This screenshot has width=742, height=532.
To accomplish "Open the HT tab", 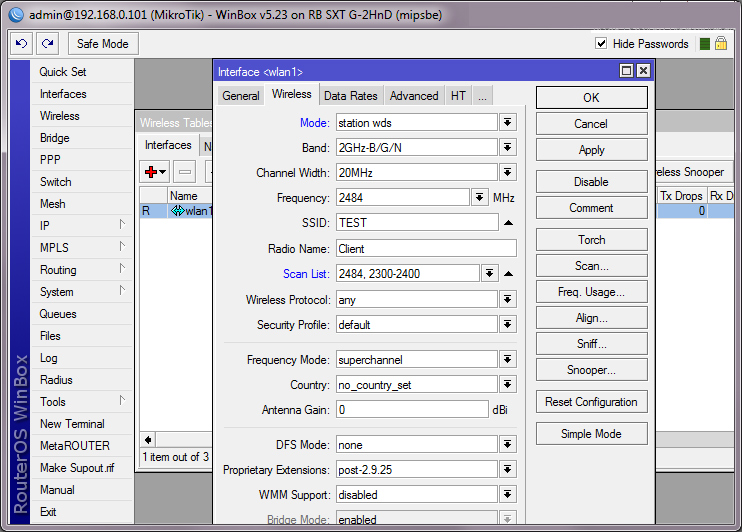I will point(458,96).
